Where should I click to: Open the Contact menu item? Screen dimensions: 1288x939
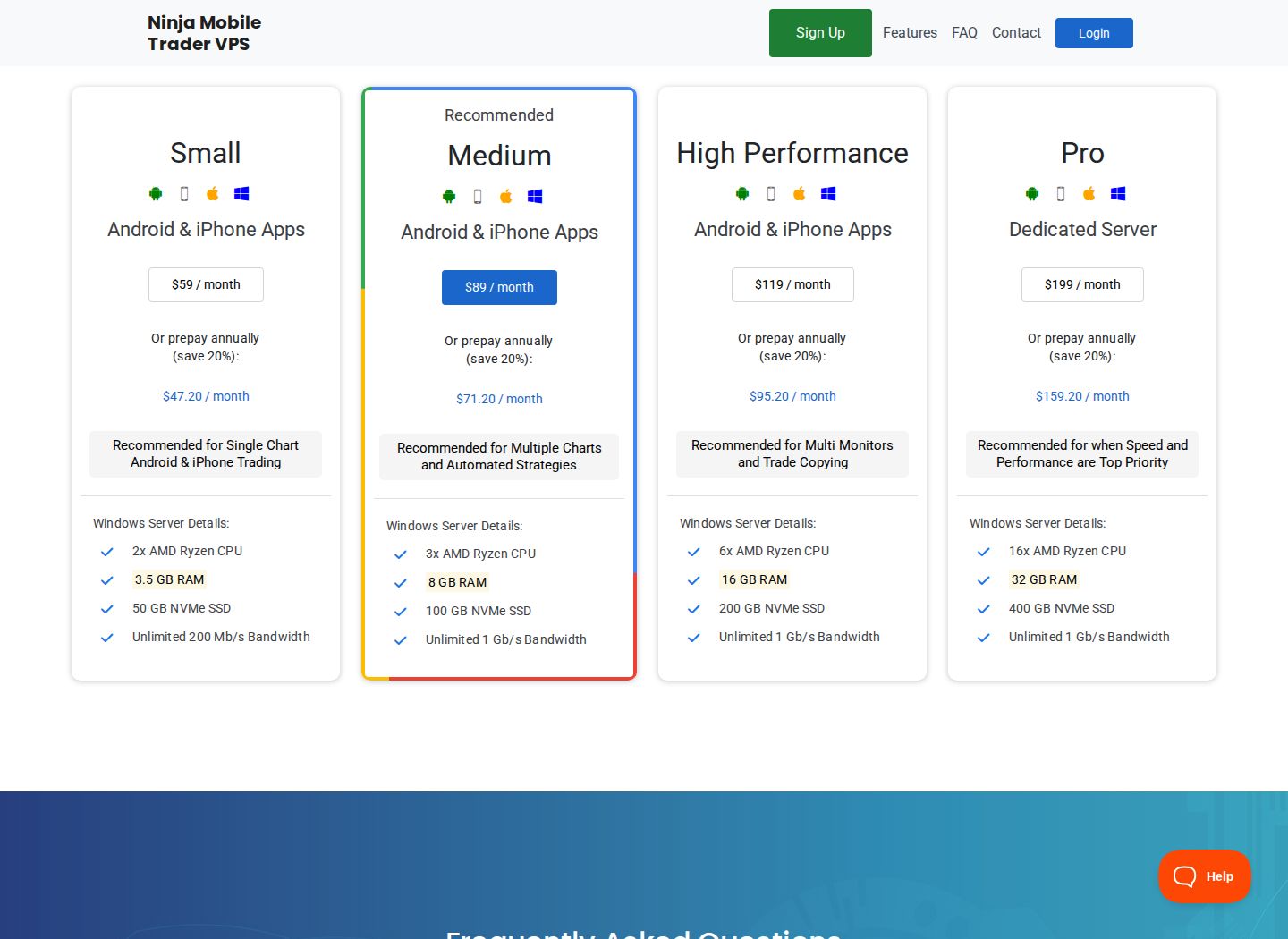[1016, 32]
